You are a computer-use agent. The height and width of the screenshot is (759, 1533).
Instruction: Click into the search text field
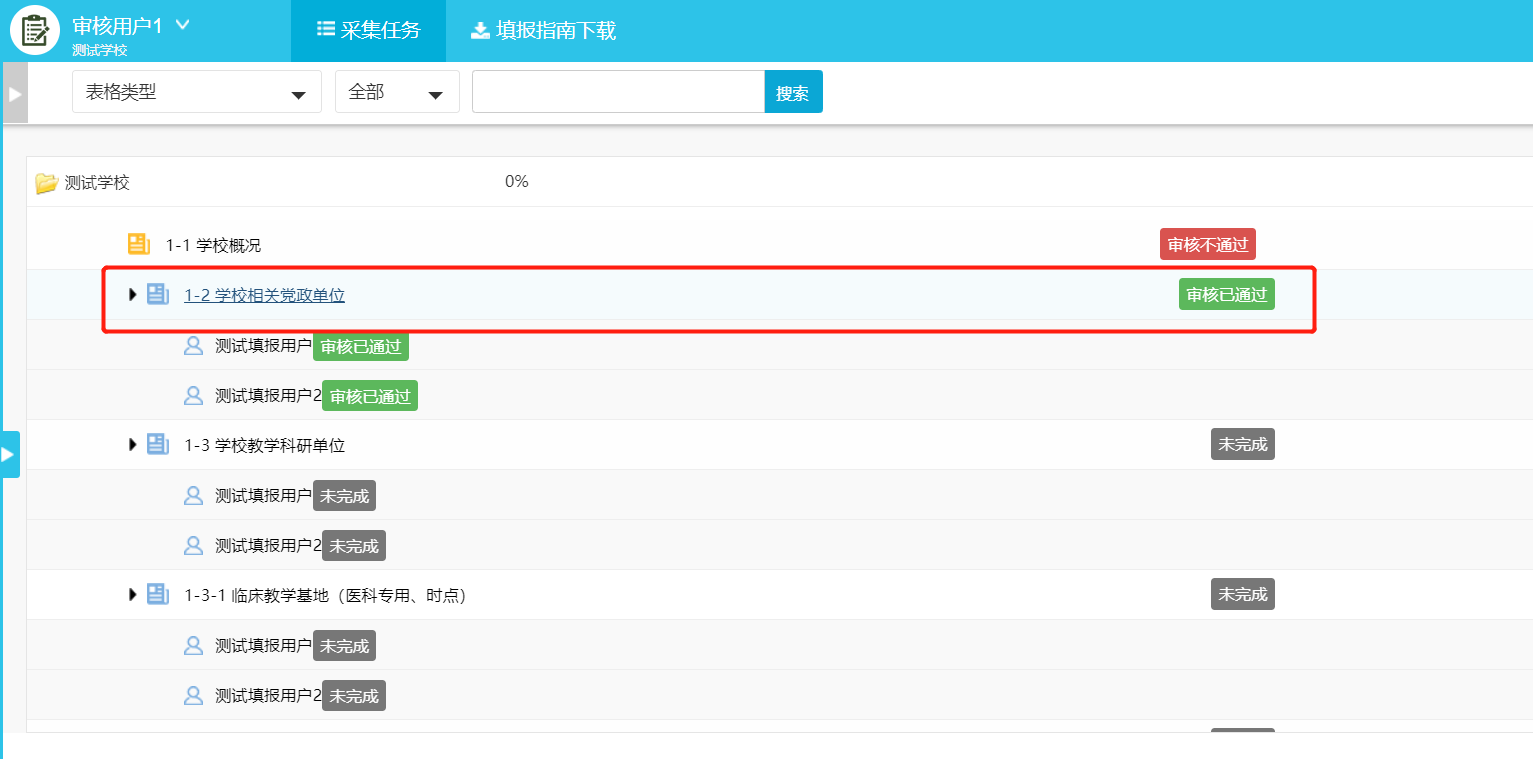pos(618,92)
